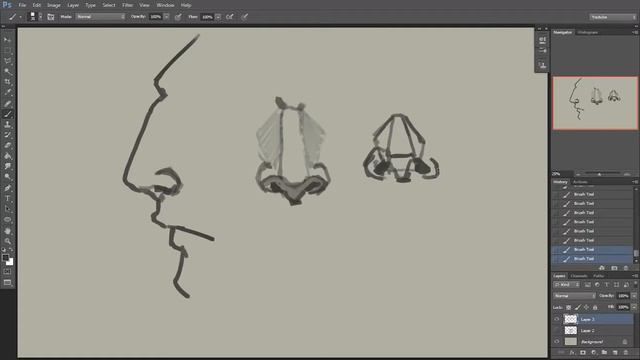Select the Eyedropper tool
Screen dimensions: 640x360
coord(7,93)
